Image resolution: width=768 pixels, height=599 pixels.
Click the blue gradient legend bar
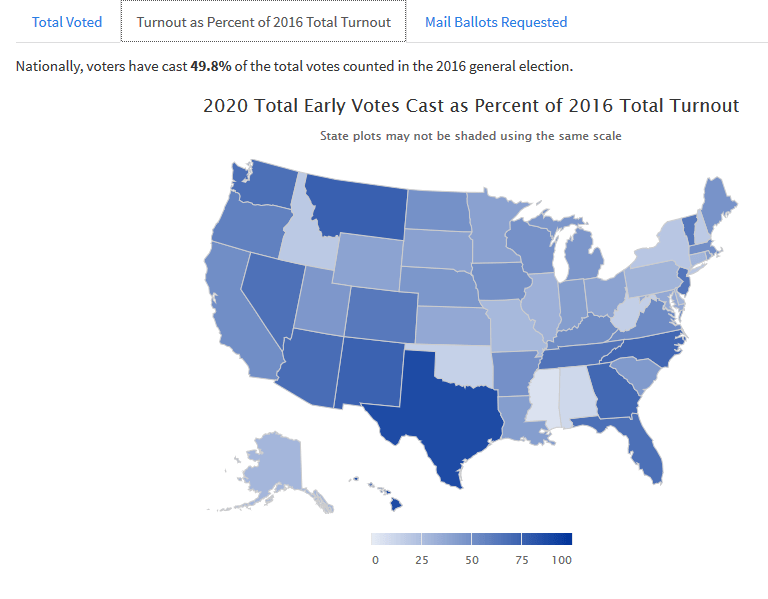point(471,539)
